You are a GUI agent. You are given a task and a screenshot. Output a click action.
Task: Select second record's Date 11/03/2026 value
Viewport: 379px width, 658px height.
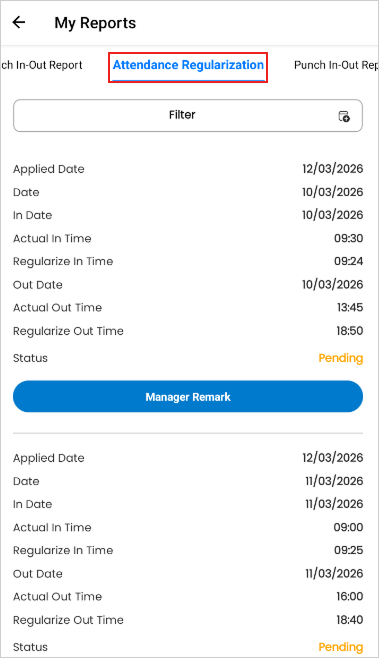click(334, 481)
